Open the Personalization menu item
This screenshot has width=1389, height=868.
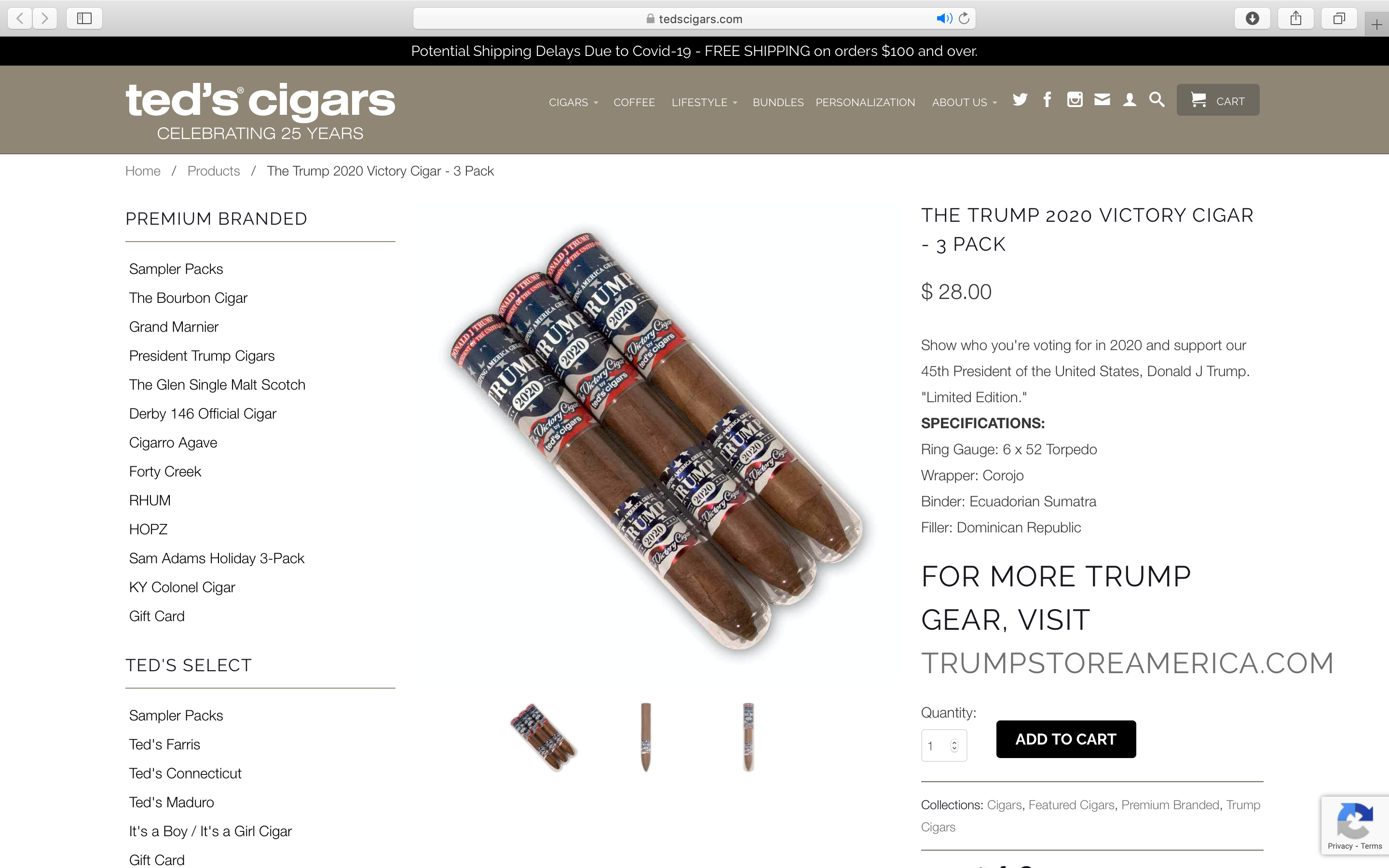pos(865,102)
